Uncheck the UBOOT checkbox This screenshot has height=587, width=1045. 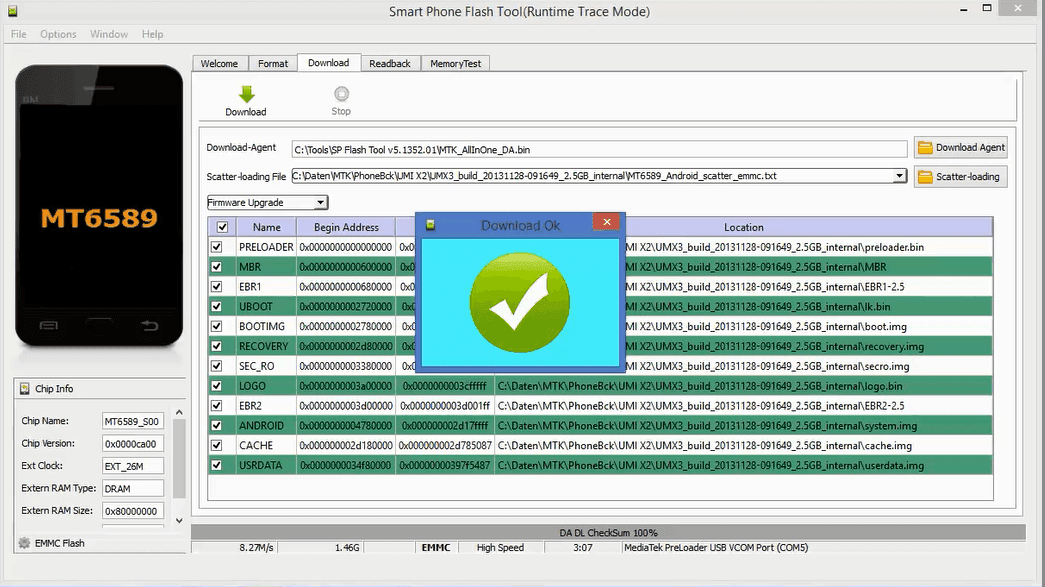click(x=217, y=306)
